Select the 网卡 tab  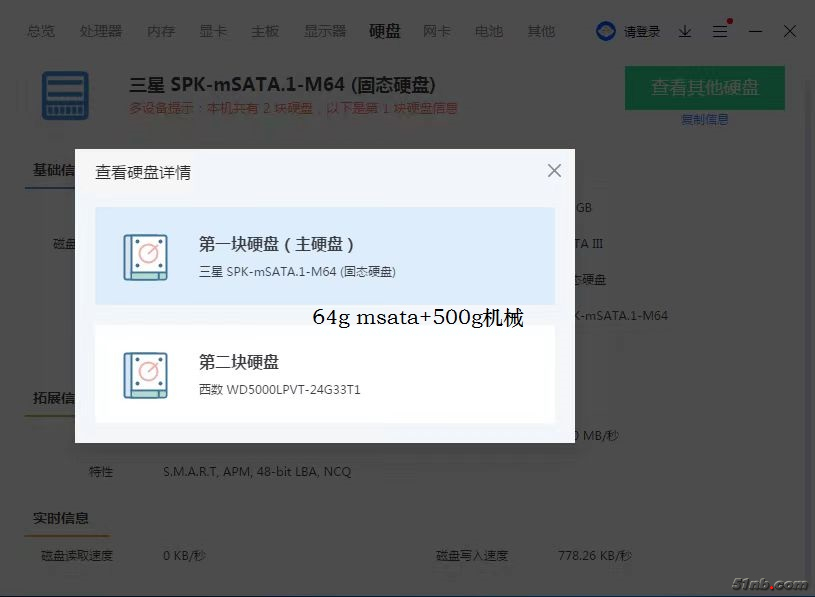point(437,31)
